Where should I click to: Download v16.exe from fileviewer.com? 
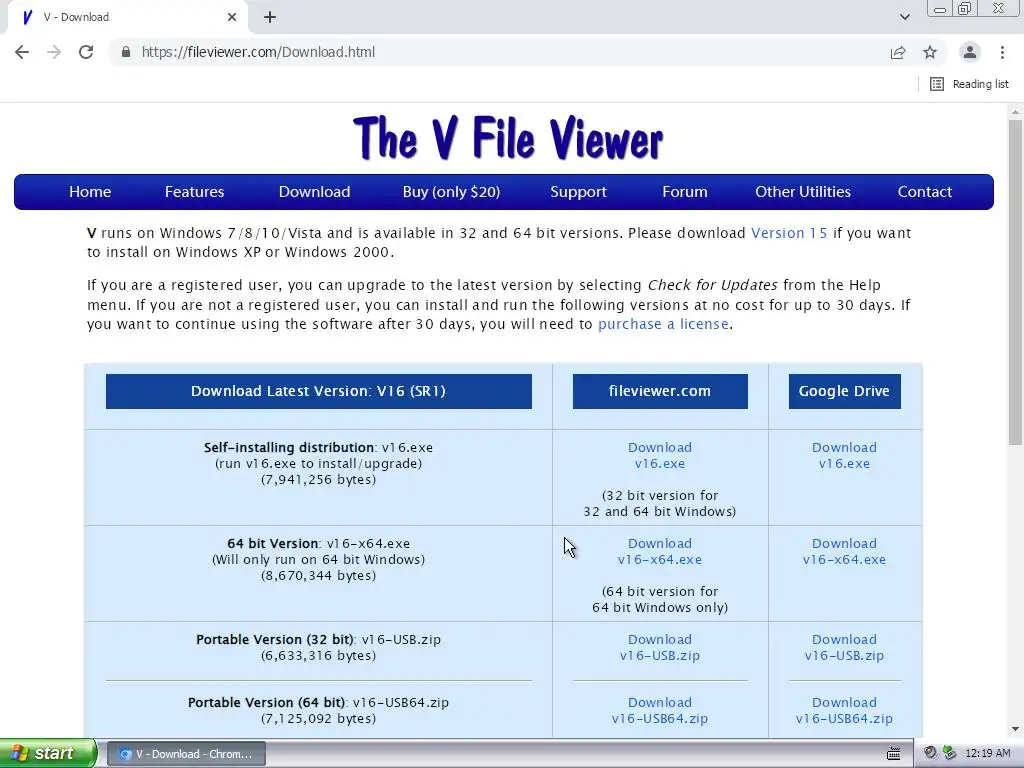tap(660, 455)
